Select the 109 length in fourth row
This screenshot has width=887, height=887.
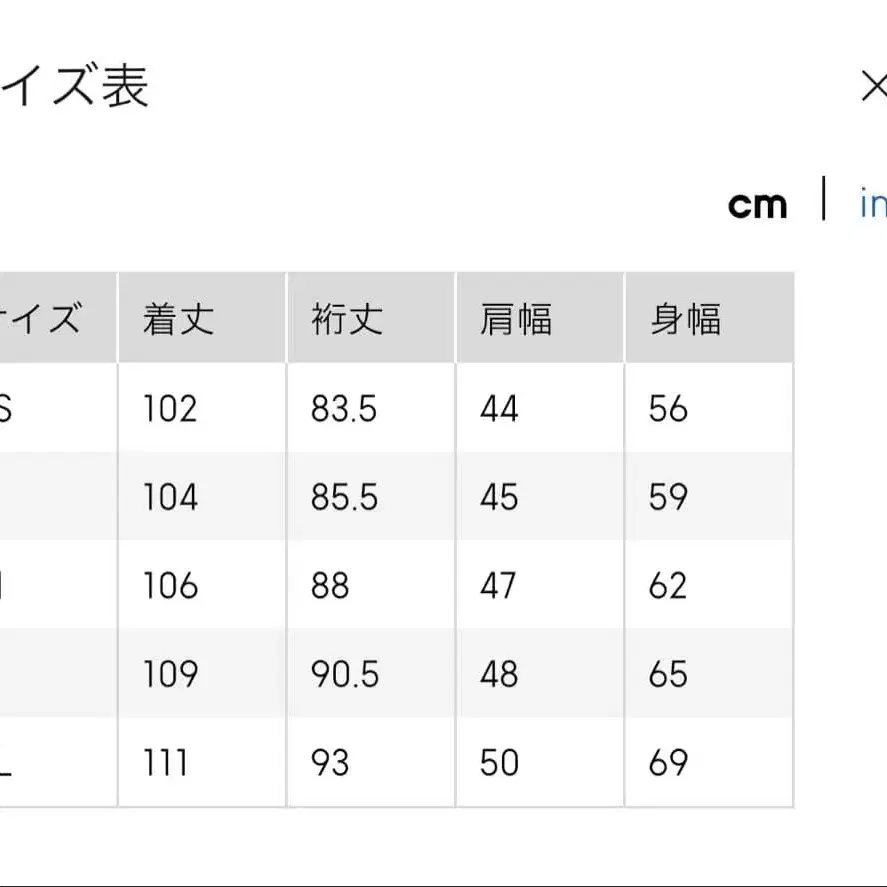[168, 674]
